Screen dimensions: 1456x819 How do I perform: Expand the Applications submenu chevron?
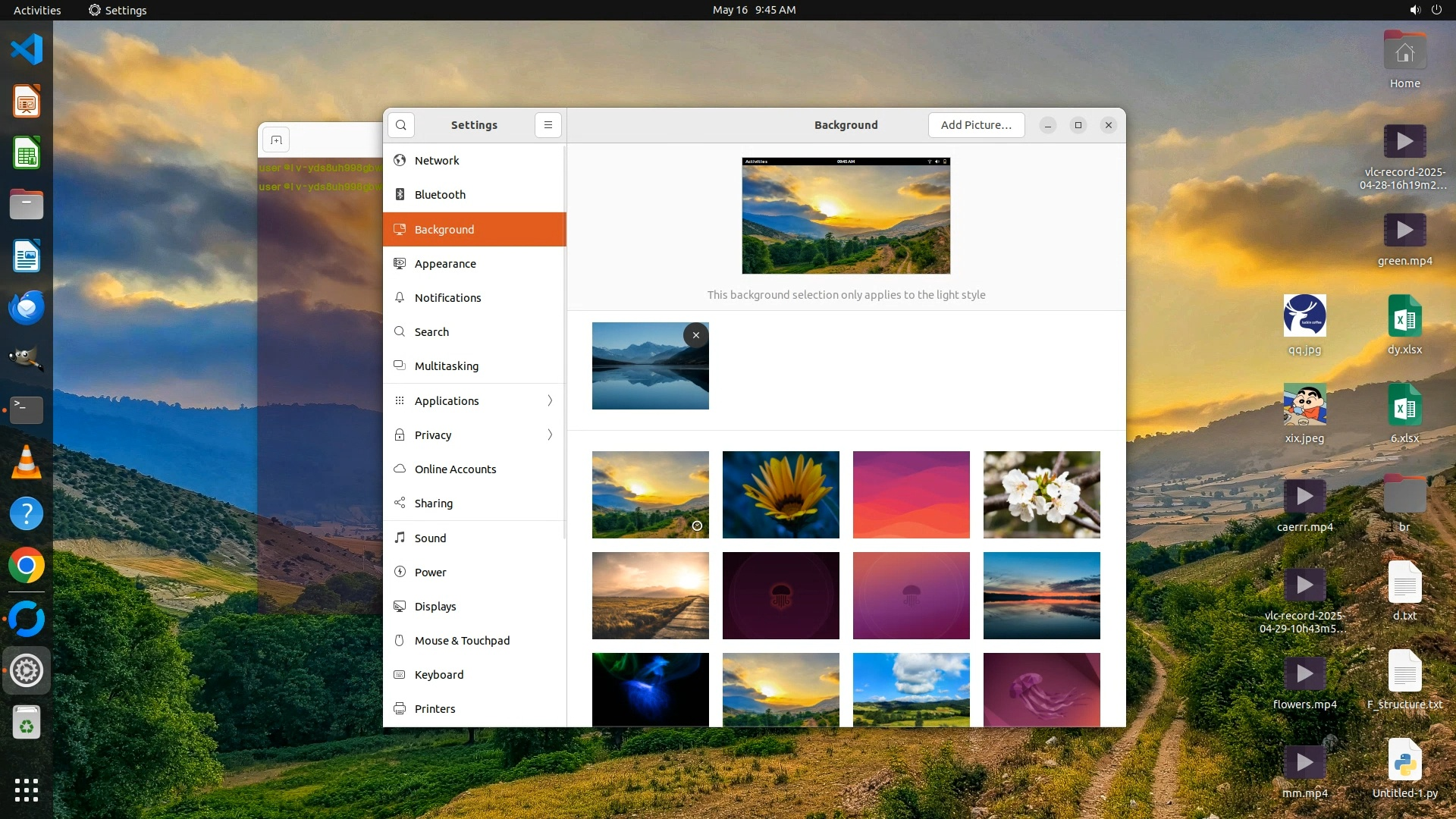coord(550,400)
